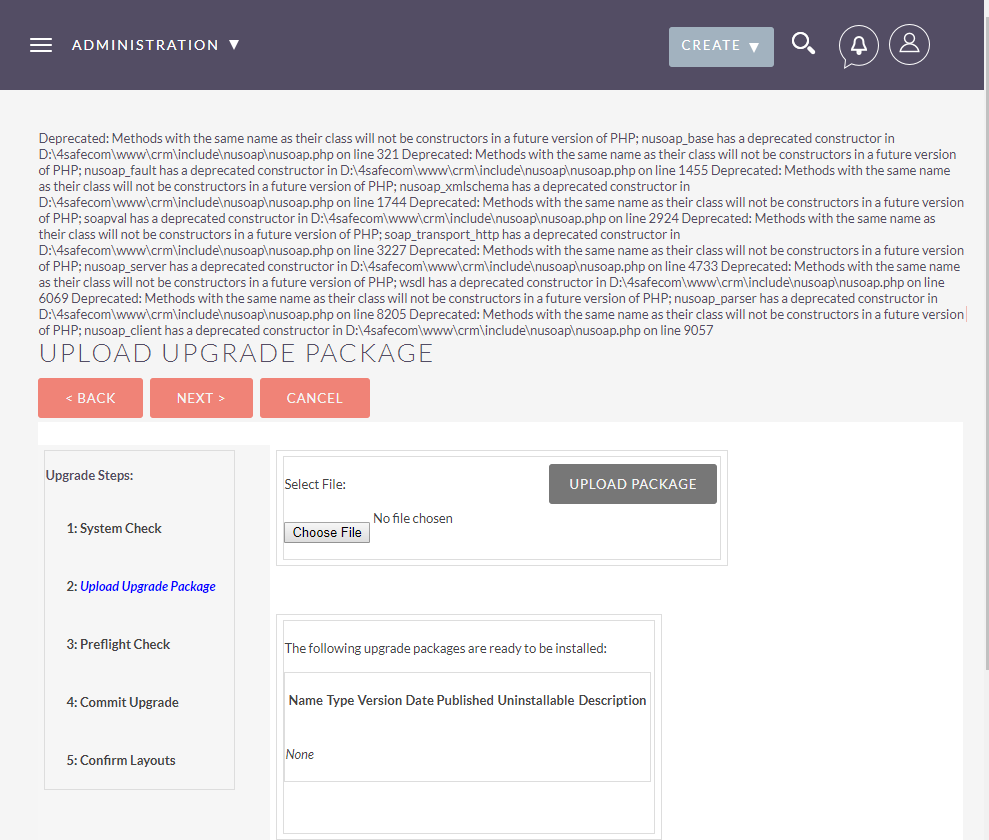The image size is (989, 840).
Task: Open the user profile icon
Action: 909,45
